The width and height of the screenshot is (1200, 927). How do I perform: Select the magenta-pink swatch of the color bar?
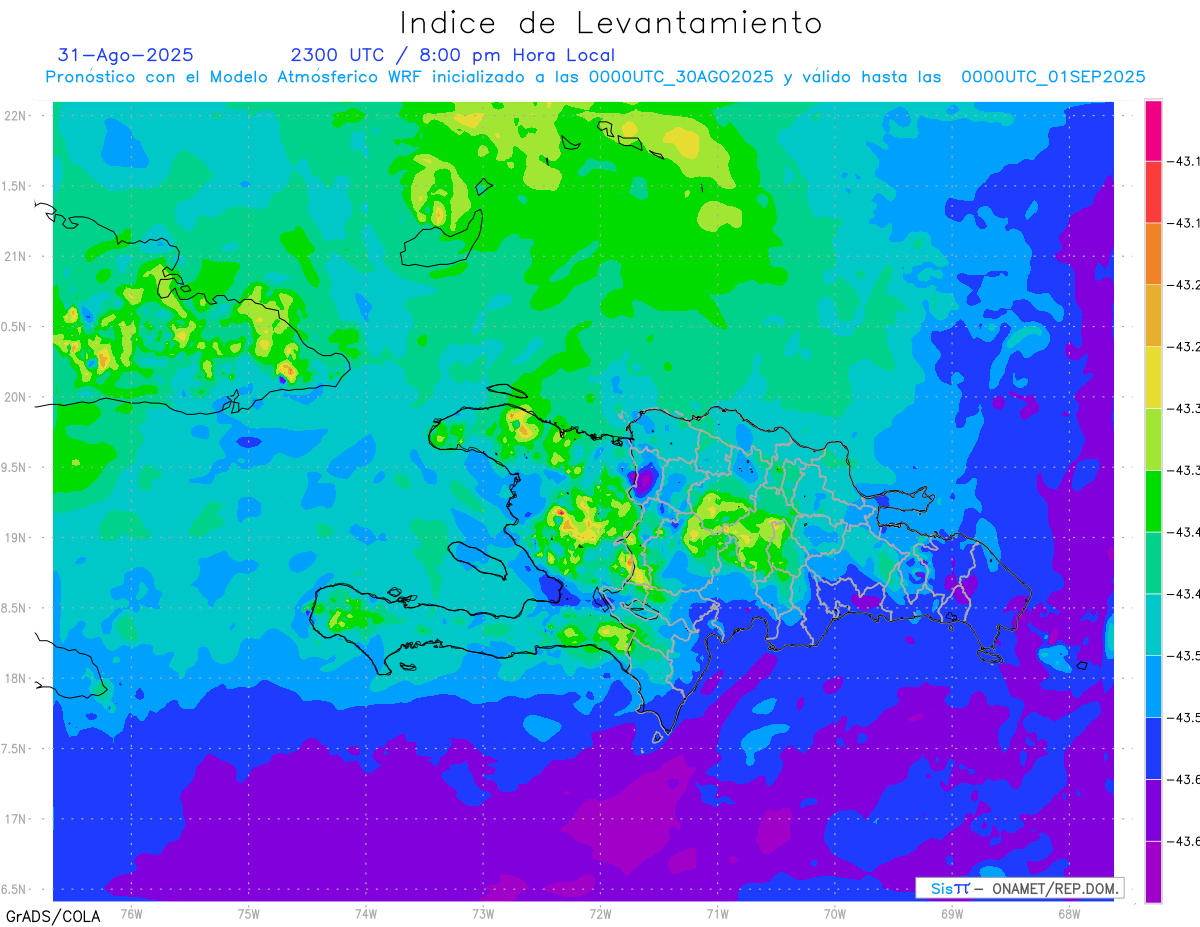pos(1154,130)
